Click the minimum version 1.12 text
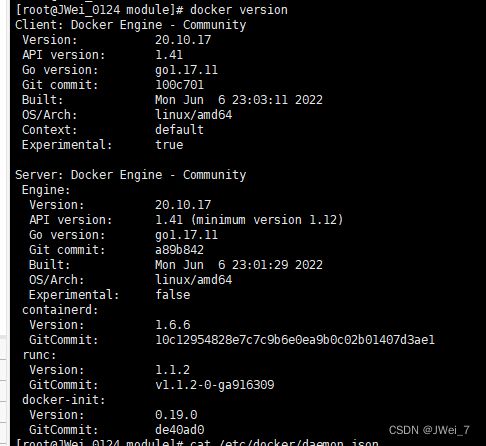Viewport: 486px width, 446px height. click(267, 220)
